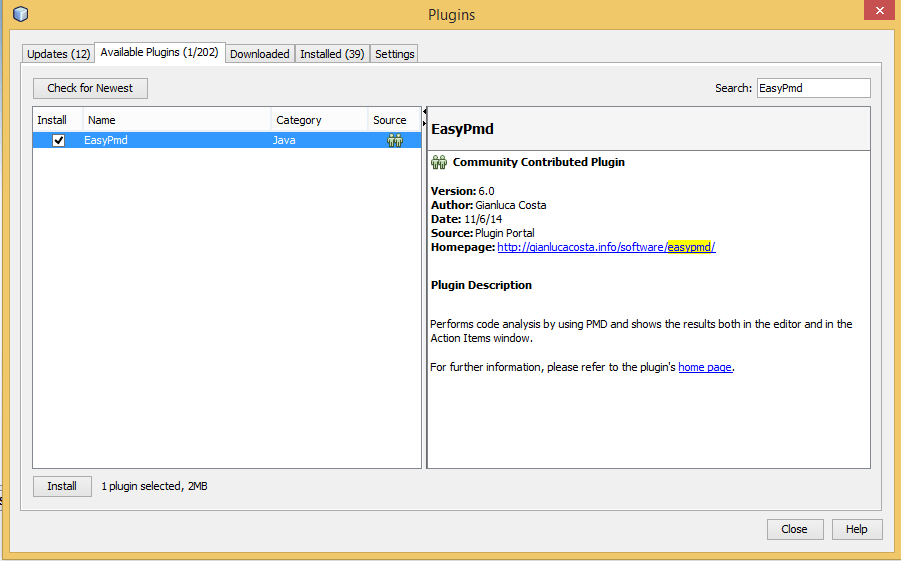The height and width of the screenshot is (561, 901).
Task: Follow the plugin's "home page" link in the description
Action: pos(705,367)
